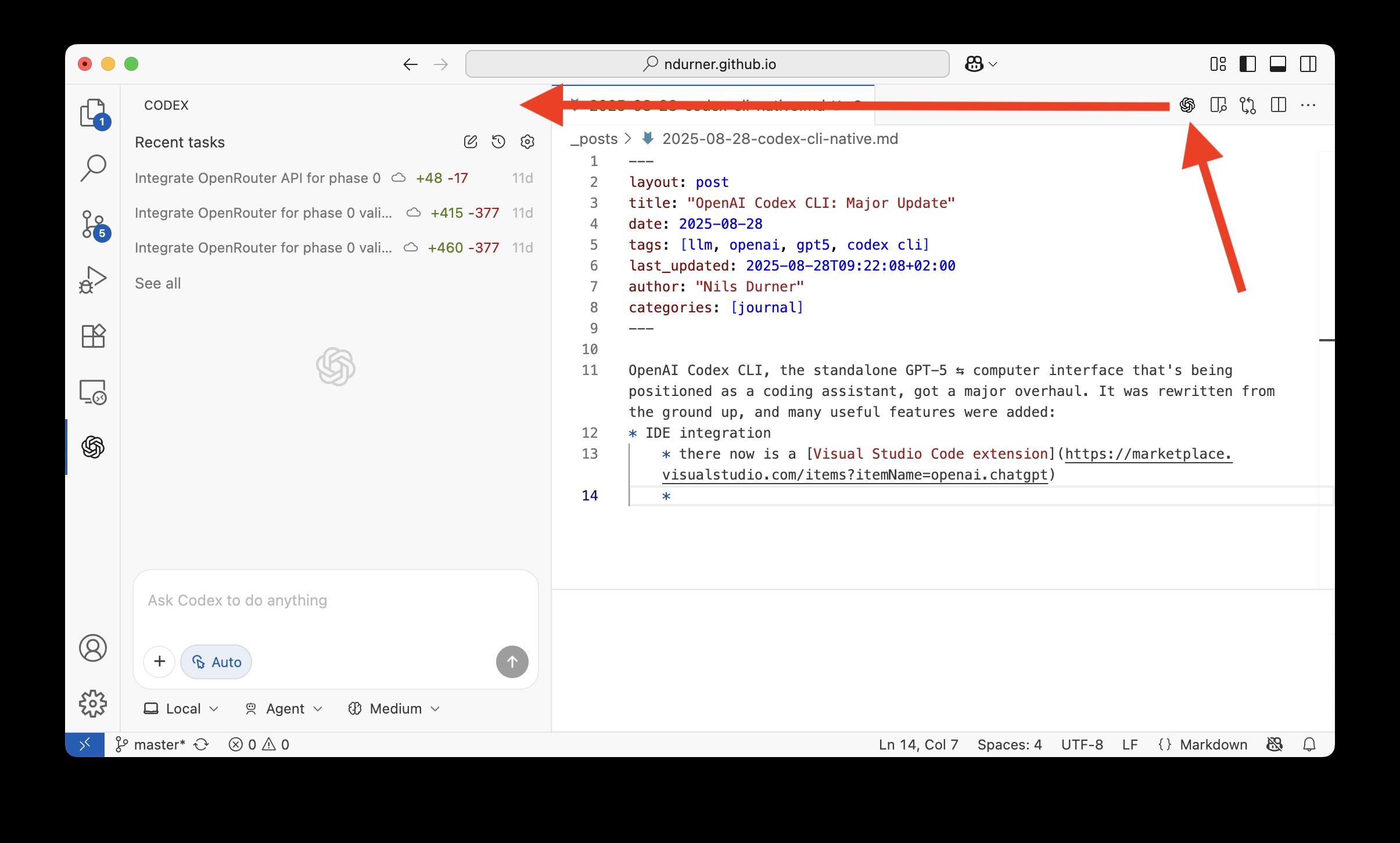Change encoding via UTF-8 status item
The image size is (1400, 843).
[x=1082, y=744]
